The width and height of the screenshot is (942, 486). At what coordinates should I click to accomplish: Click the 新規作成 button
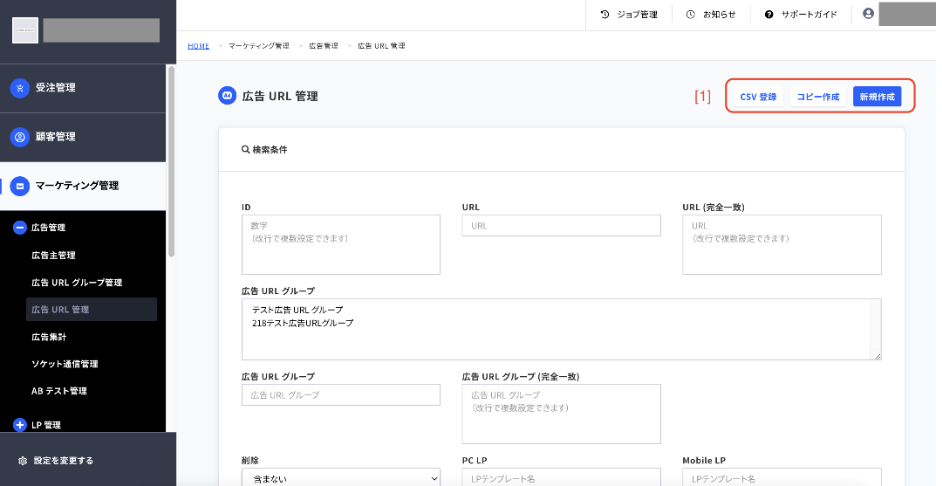[x=877, y=97]
